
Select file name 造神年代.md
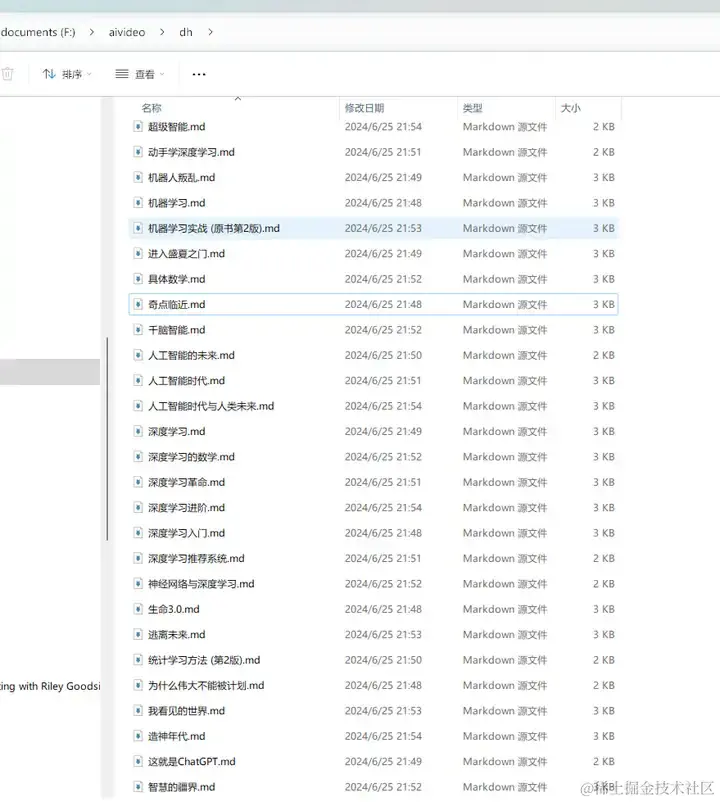(x=176, y=736)
